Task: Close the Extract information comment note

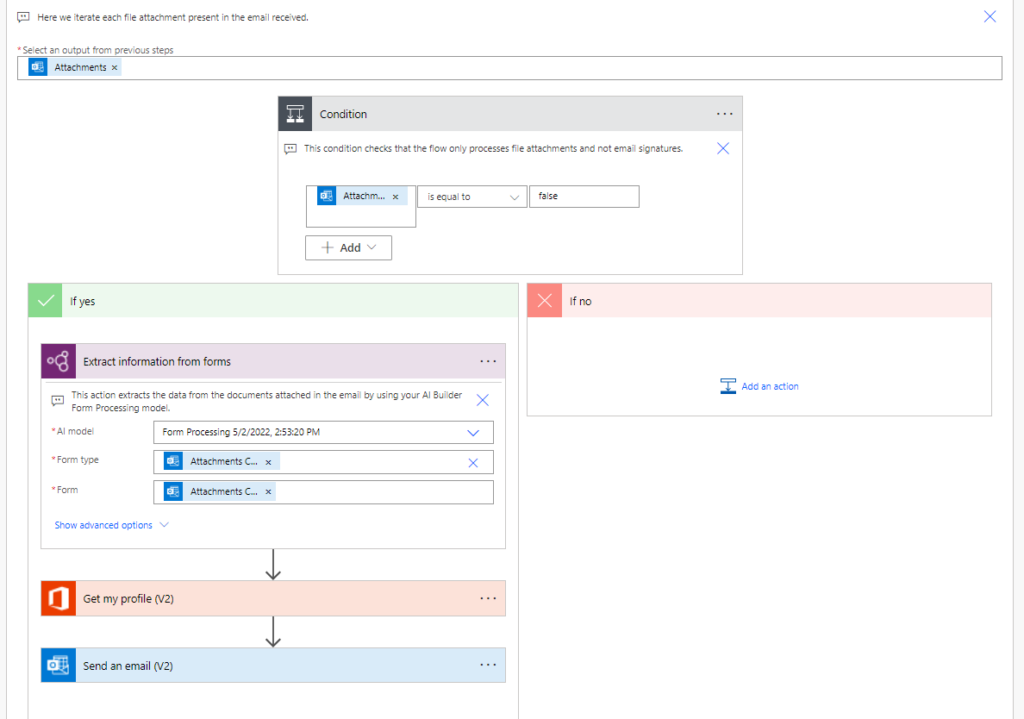Action: 482,400
